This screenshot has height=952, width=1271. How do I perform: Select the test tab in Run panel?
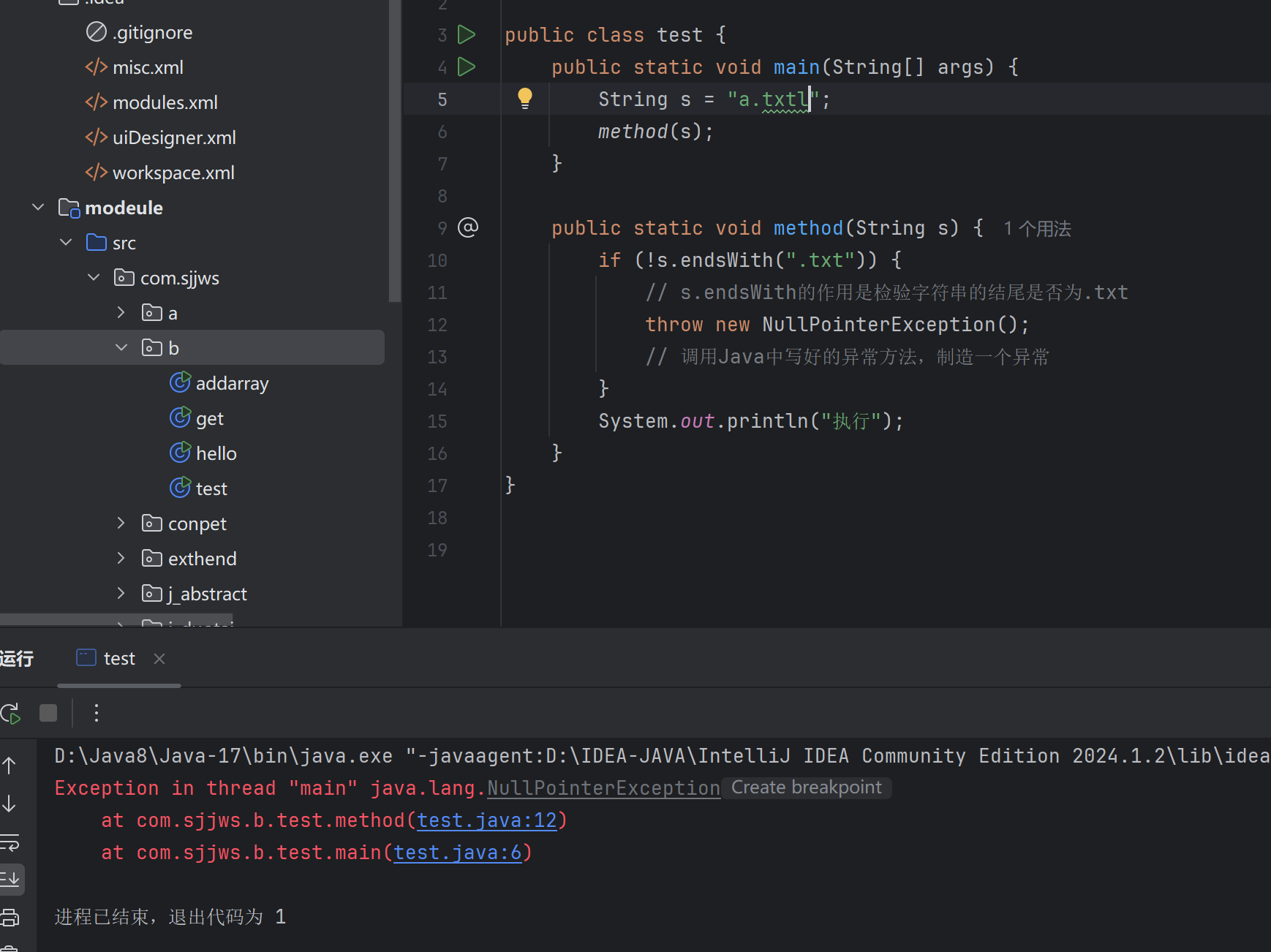[118, 659]
